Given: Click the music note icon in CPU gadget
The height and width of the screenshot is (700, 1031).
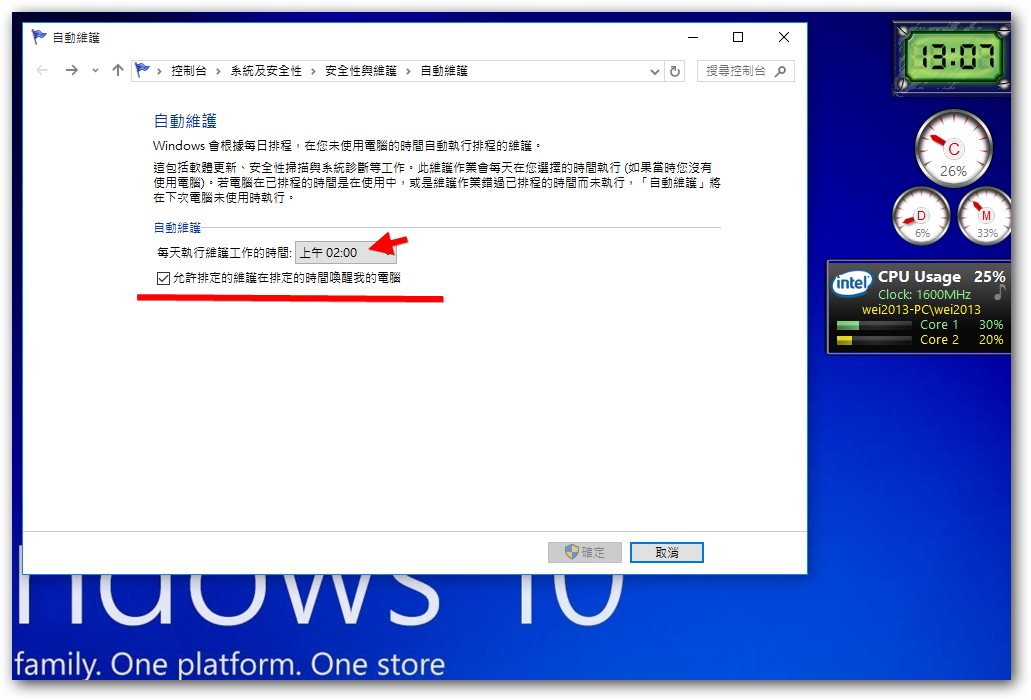Looking at the screenshot, I should click(x=999, y=292).
